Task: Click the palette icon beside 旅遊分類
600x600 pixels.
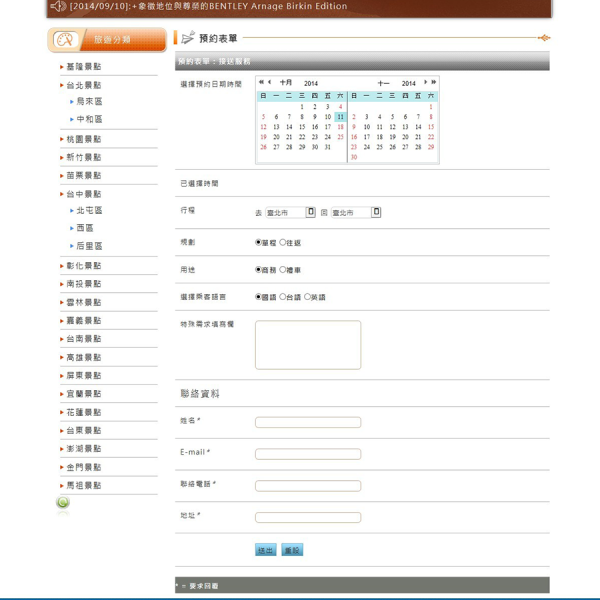Action: pyautogui.click(x=65, y=39)
